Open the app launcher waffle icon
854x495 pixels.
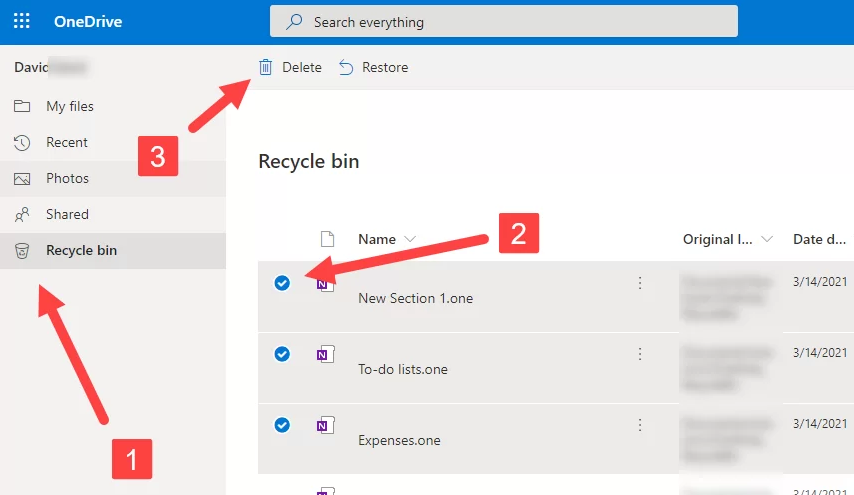[x=21, y=21]
